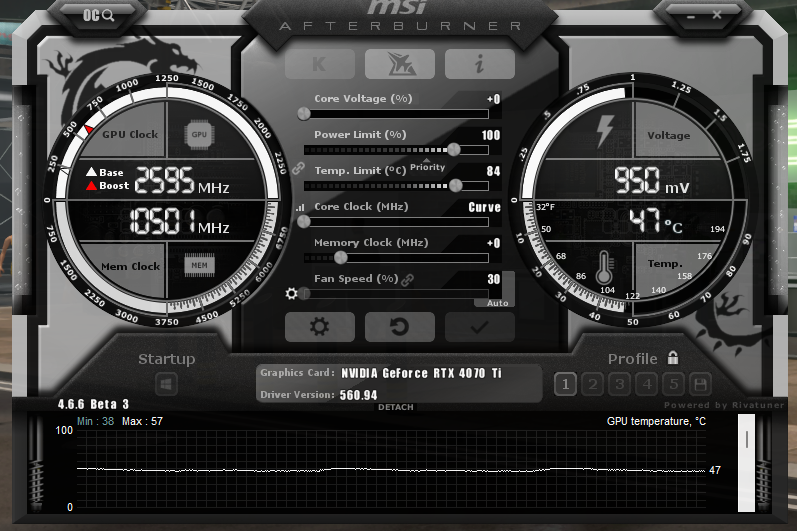Toggle Startup with the Windows logo button
This screenshot has height=531, width=797.
click(x=166, y=385)
